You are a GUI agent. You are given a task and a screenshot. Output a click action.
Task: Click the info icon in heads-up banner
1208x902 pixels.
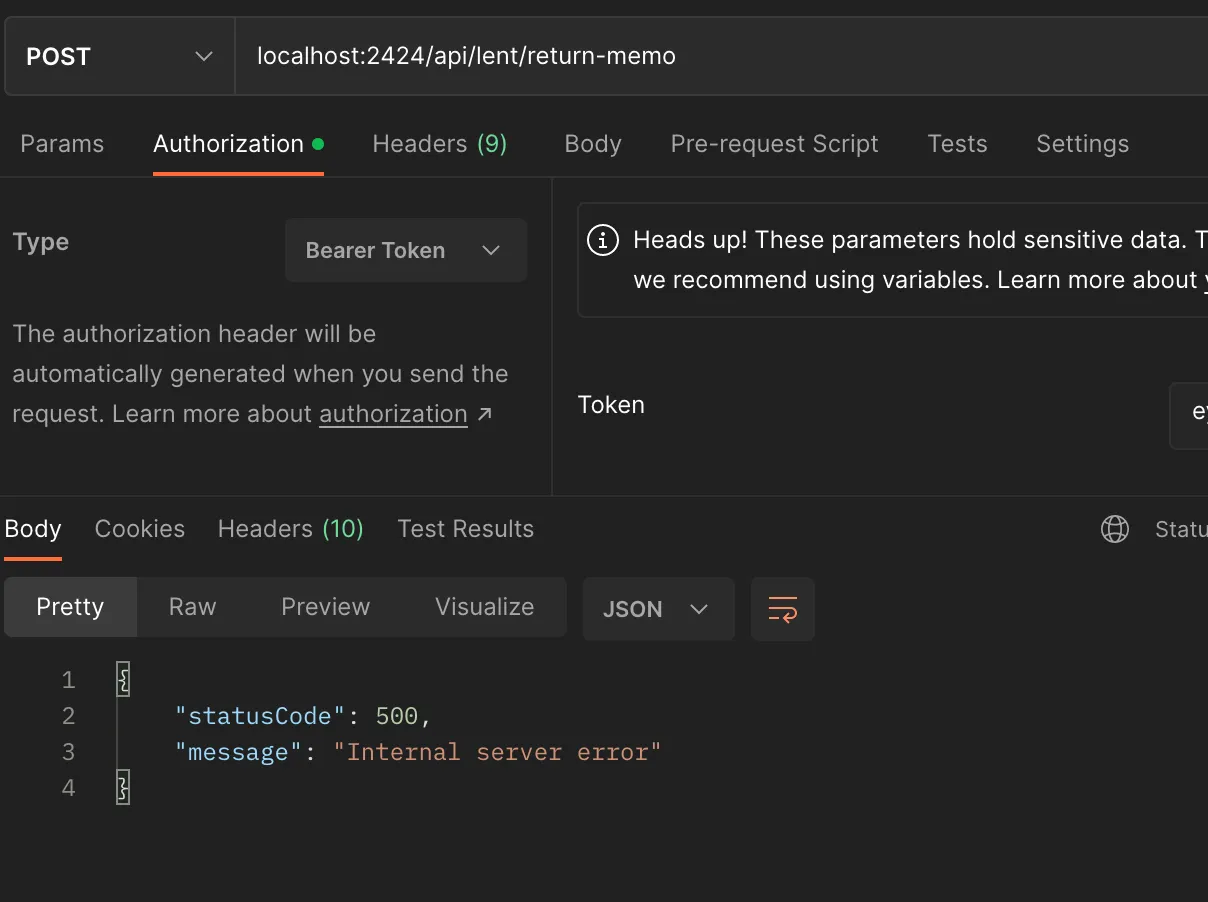[602, 240]
